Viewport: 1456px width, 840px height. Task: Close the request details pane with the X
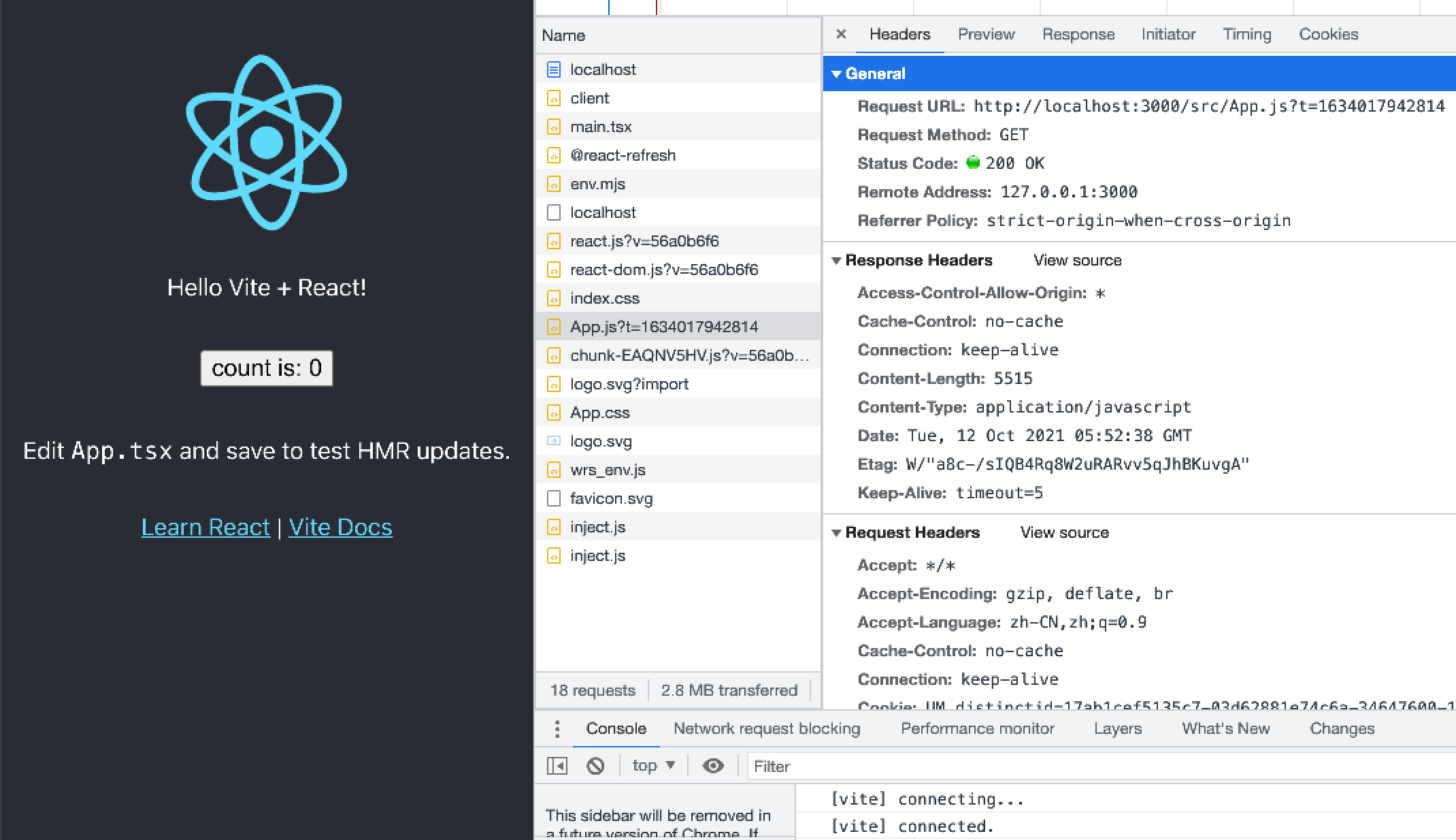841,34
